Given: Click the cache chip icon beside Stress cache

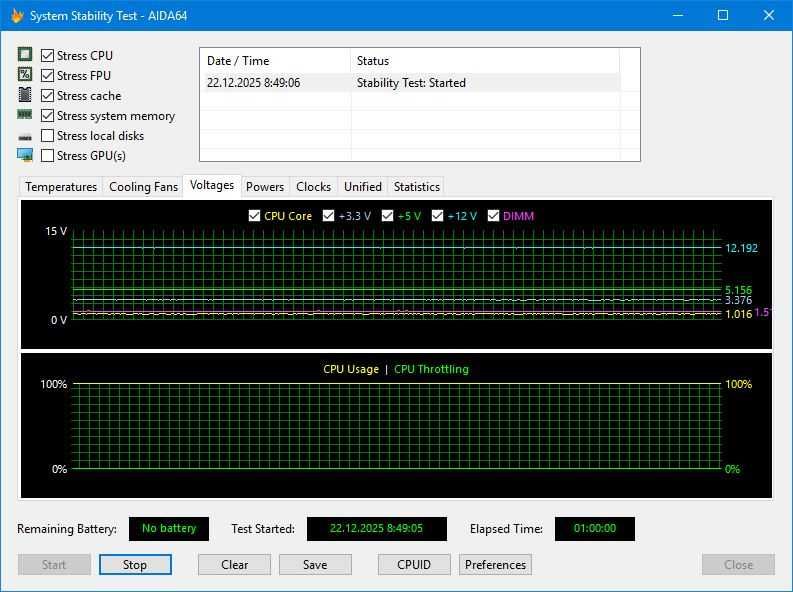Looking at the screenshot, I should 25,95.
